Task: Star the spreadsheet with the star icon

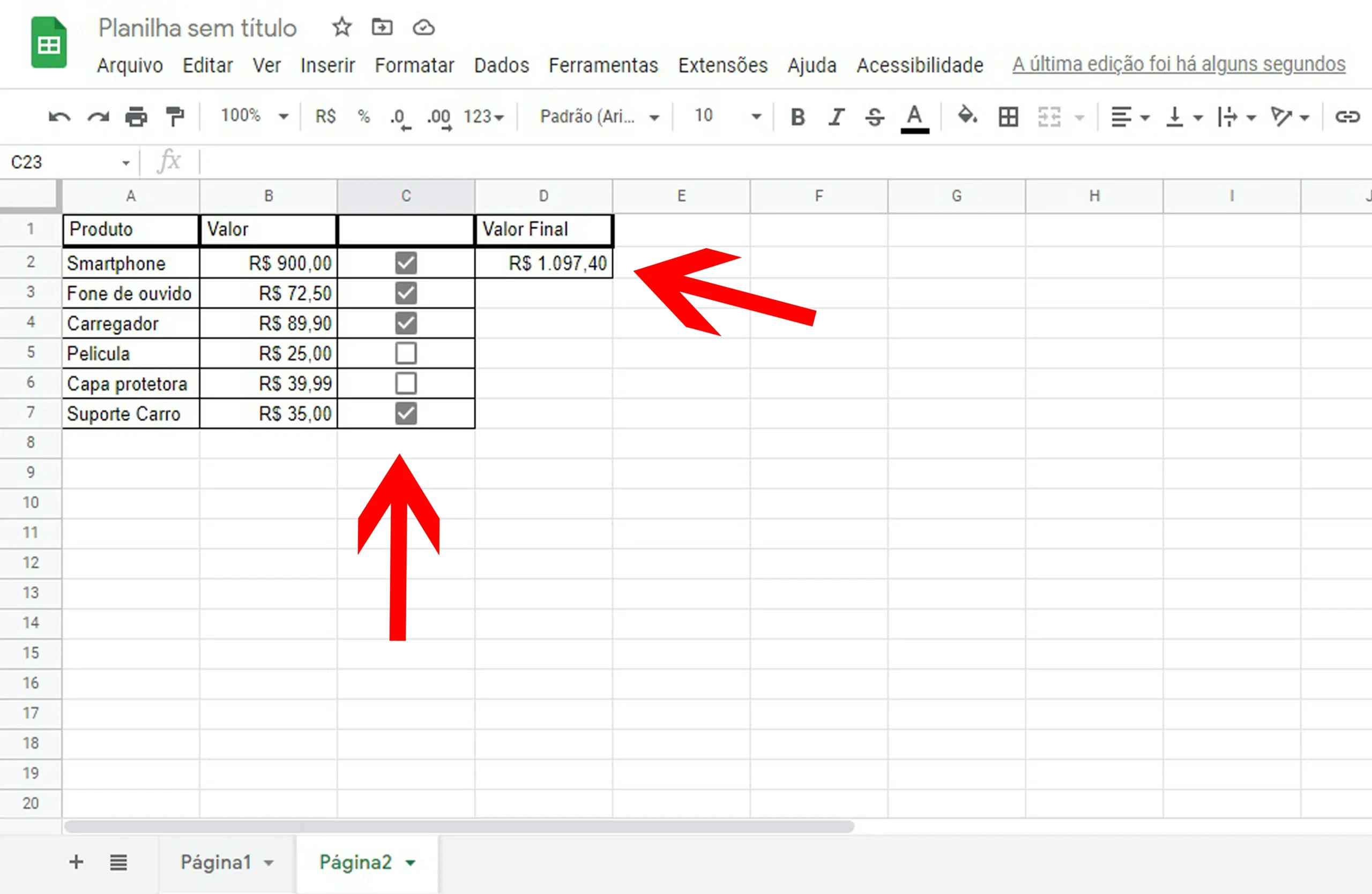Action: click(342, 27)
